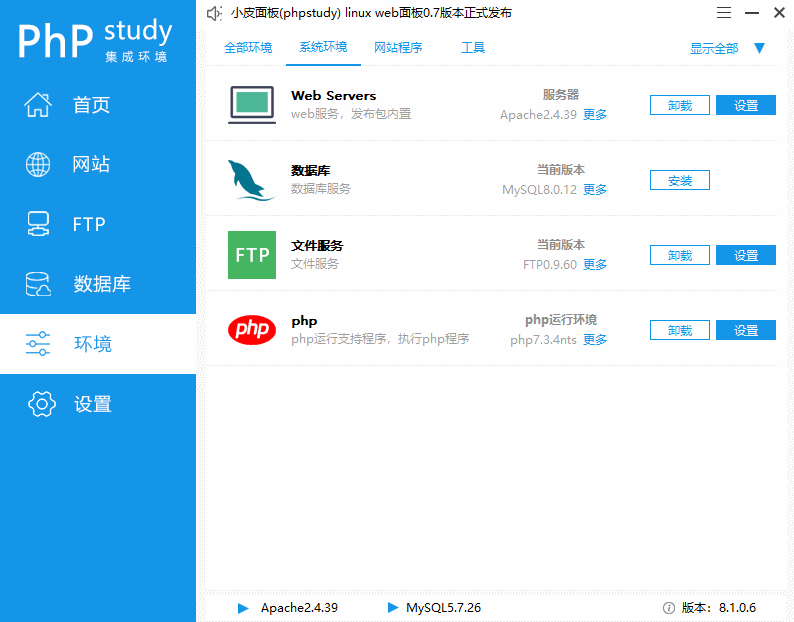794x622 pixels.
Task: Click the version info icon
Action: (668, 608)
